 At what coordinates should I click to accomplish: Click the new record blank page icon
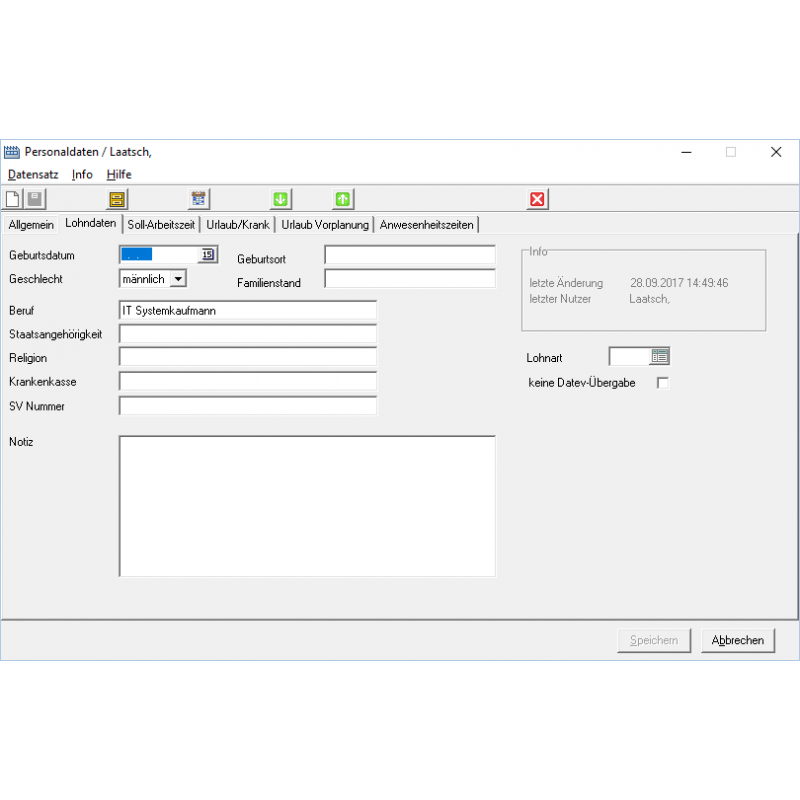click(13, 199)
